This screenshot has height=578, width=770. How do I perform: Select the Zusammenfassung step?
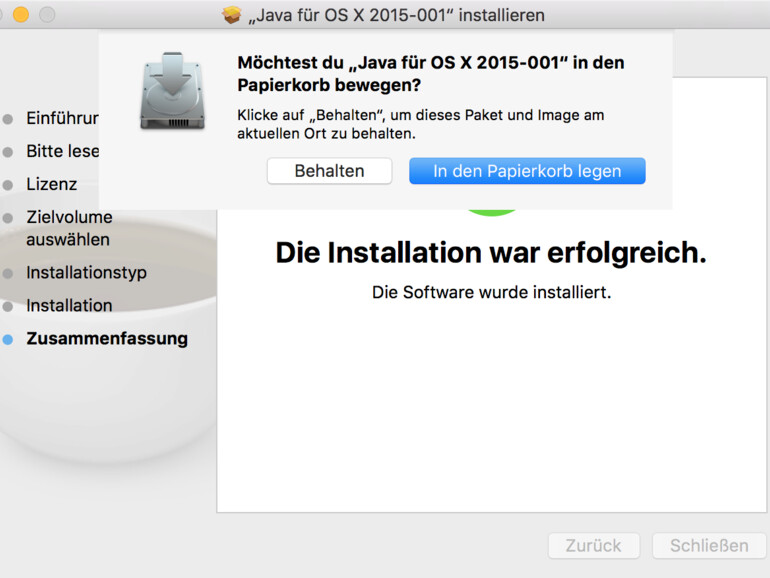coord(107,339)
